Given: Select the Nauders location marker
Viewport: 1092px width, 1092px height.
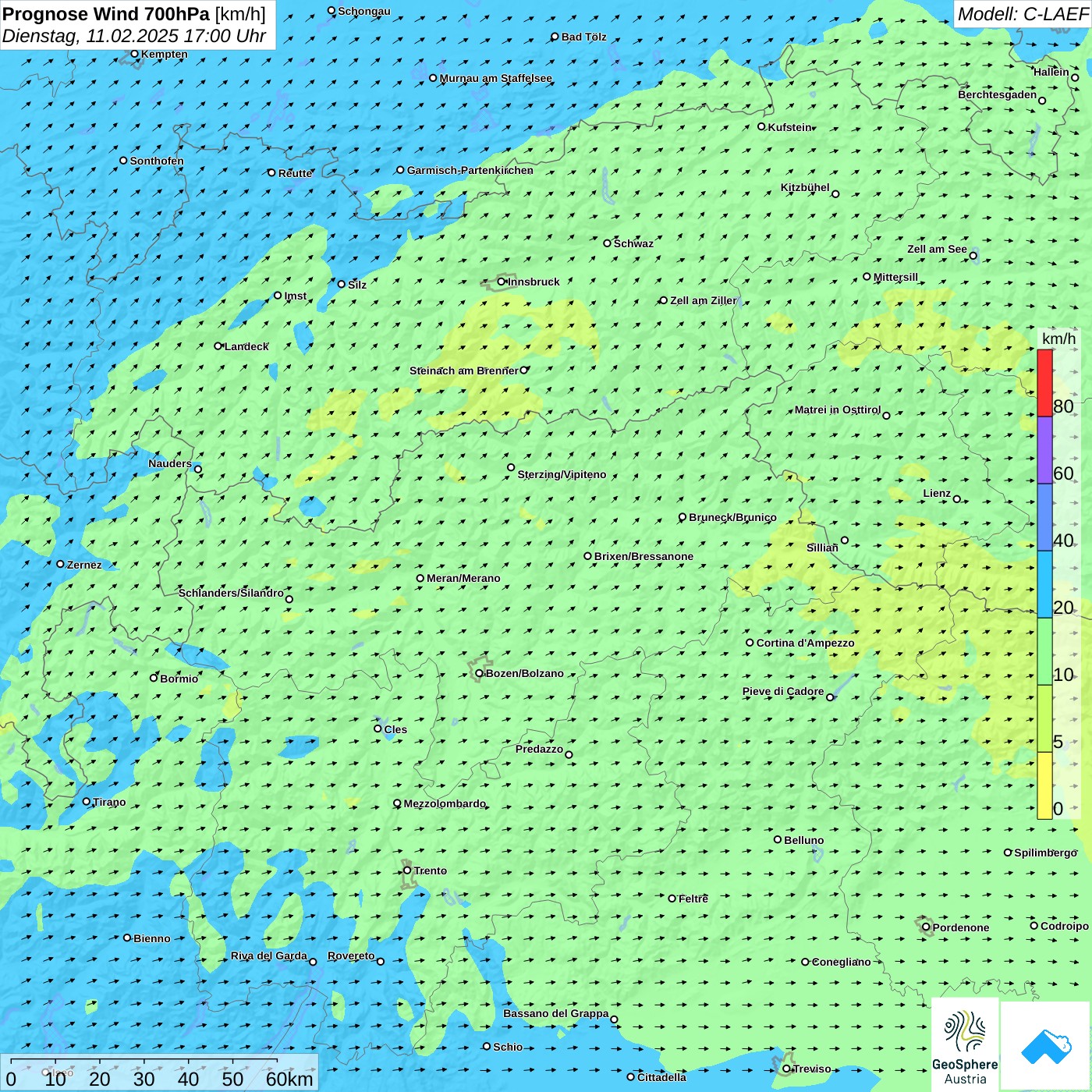Looking at the screenshot, I should point(198,469).
